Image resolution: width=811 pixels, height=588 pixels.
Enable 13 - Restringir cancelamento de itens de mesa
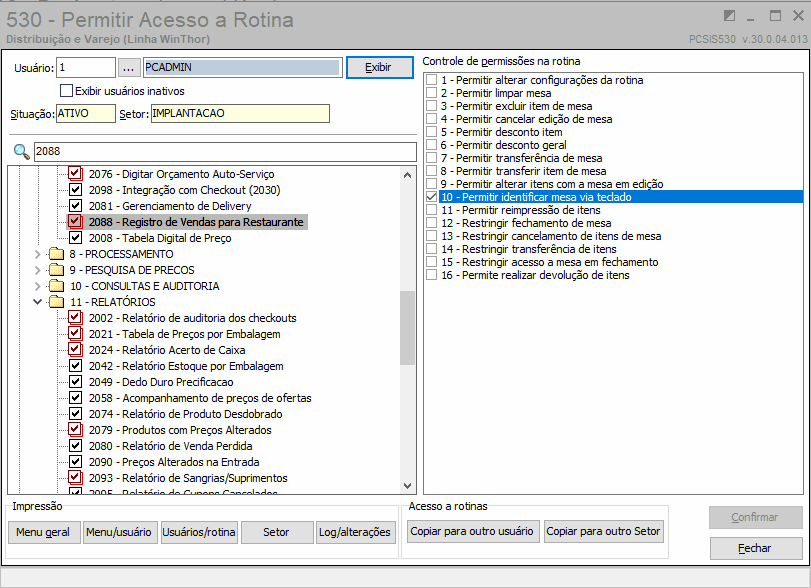pos(431,236)
